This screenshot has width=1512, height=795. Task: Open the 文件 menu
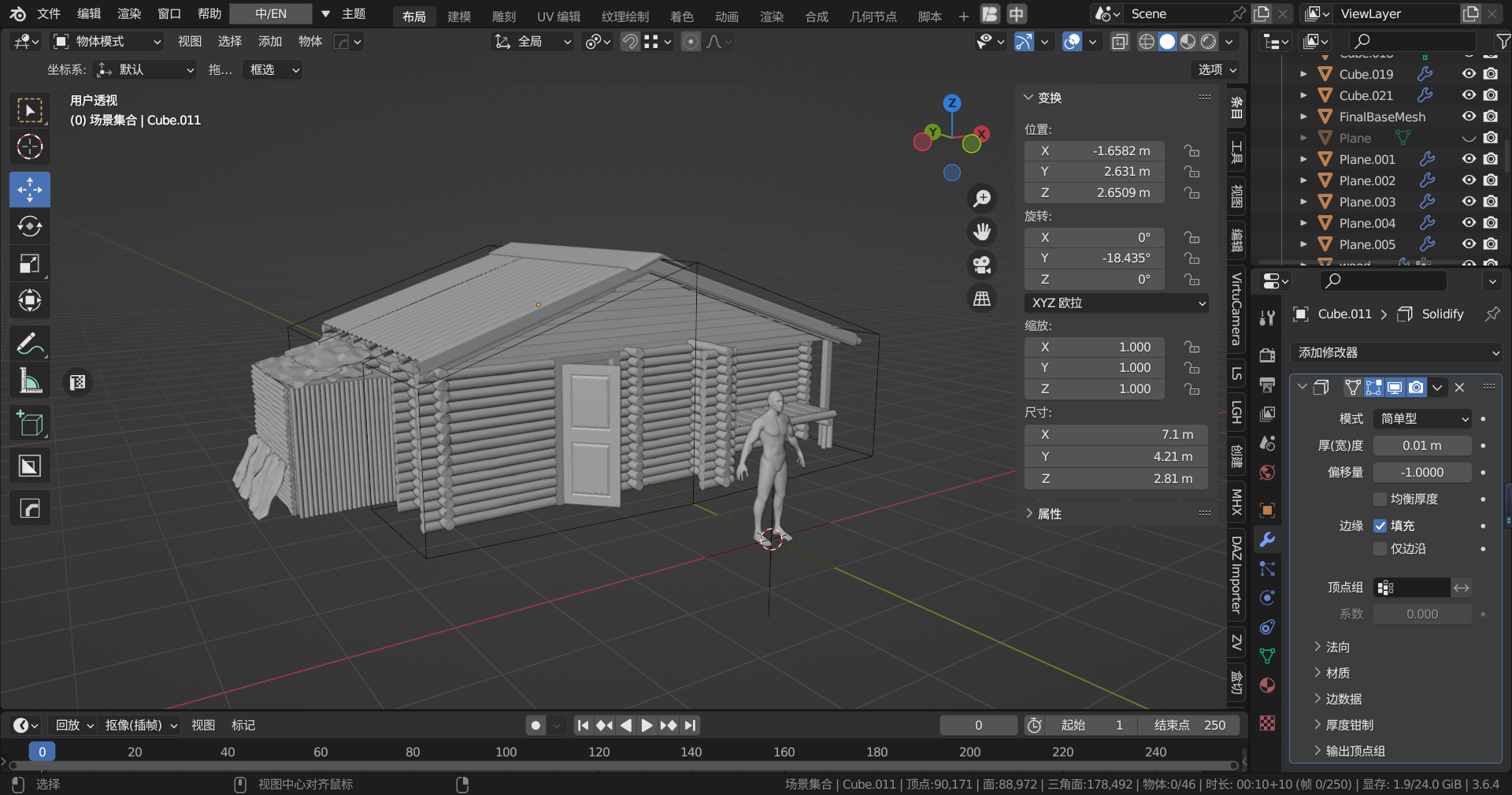point(49,13)
